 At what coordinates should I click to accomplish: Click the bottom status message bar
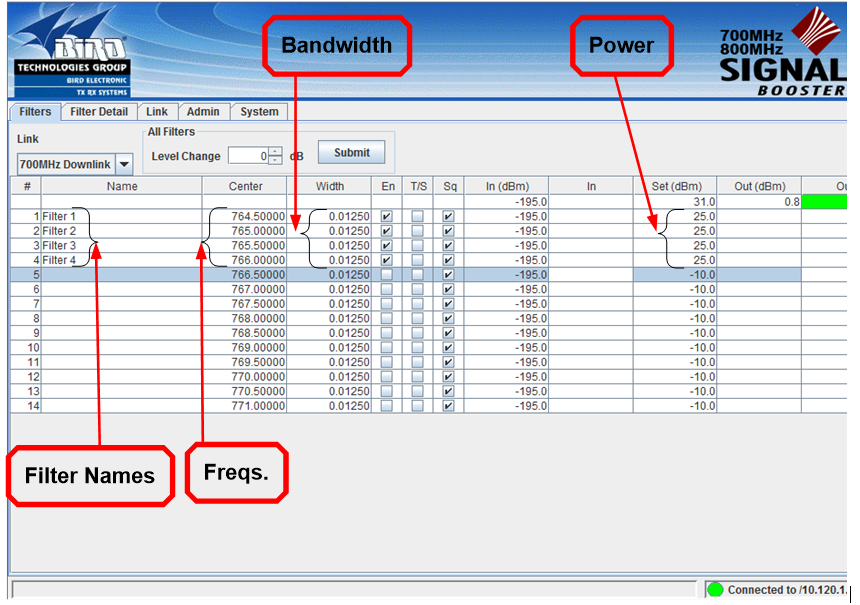[355, 590]
